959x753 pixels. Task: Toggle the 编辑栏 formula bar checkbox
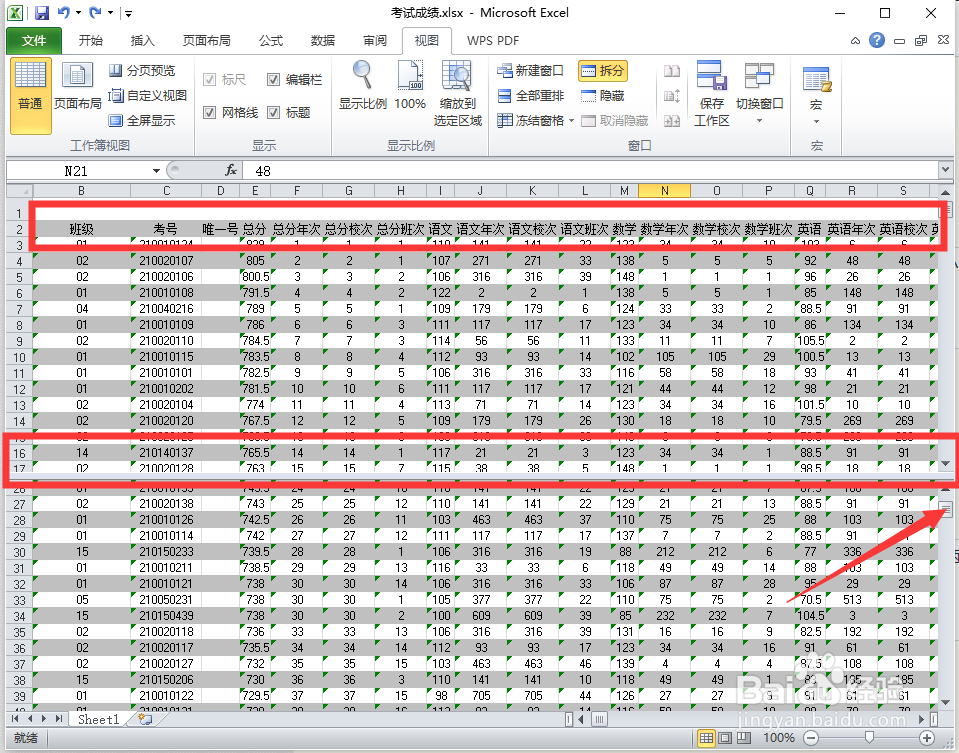273,81
